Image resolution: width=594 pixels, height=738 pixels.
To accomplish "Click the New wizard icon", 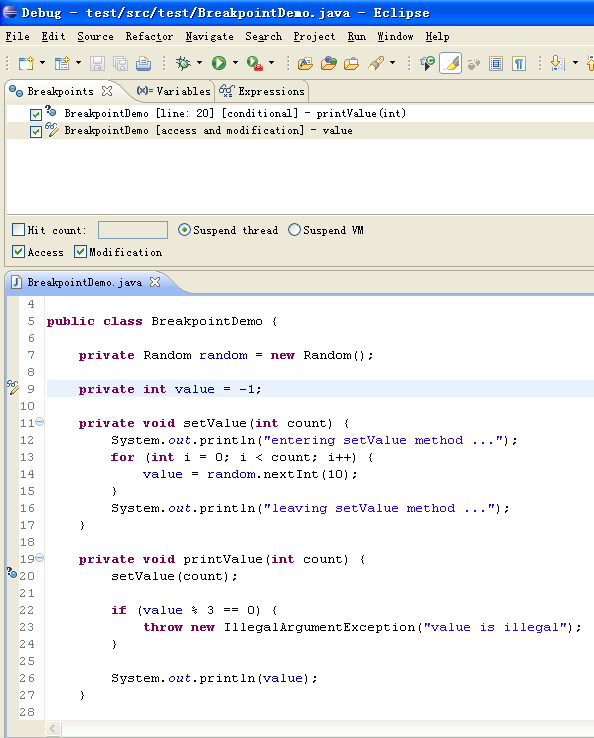I will coord(26,63).
